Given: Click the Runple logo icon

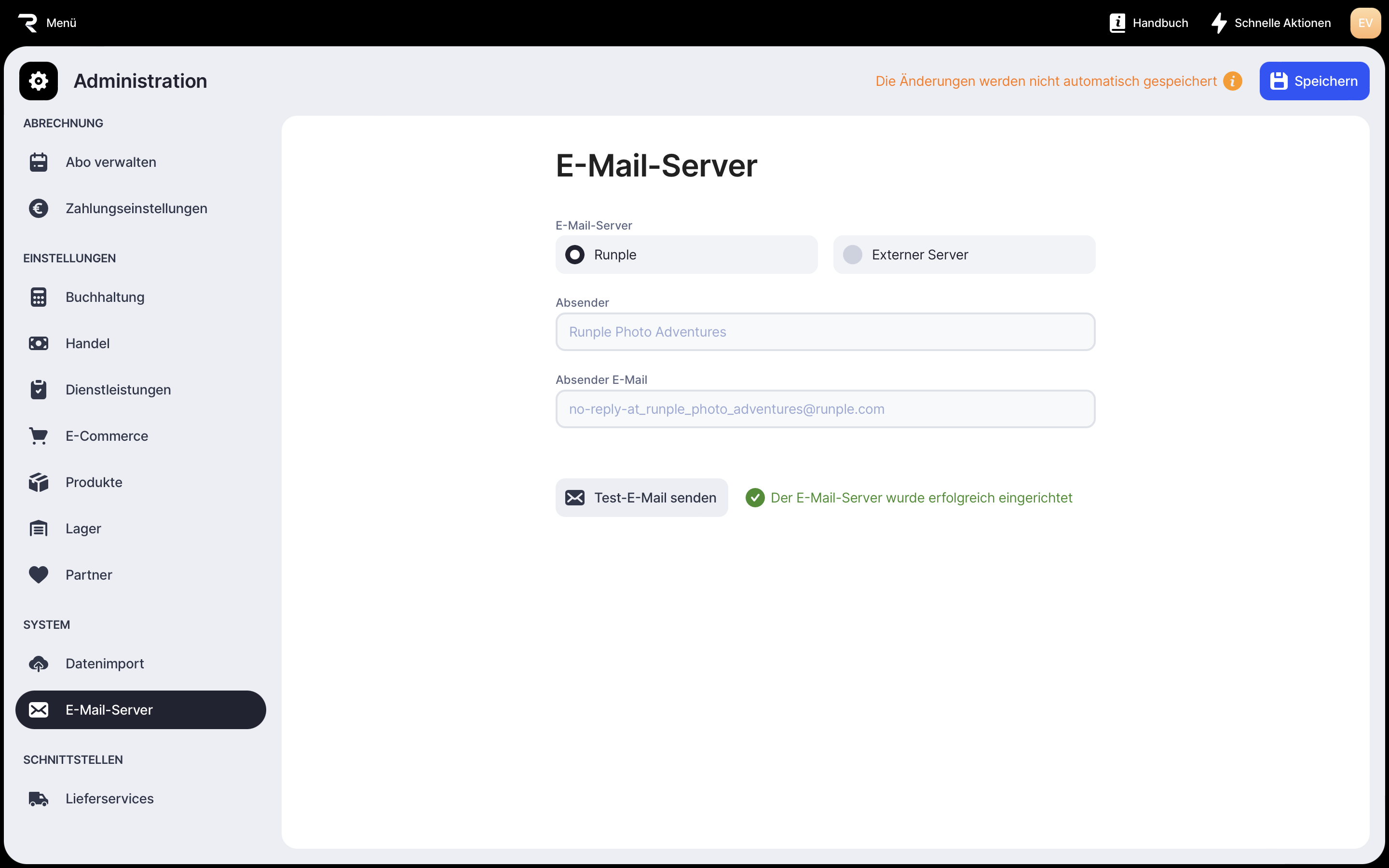Looking at the screenshot, I should pyautogui.click(x=27, y=23).
